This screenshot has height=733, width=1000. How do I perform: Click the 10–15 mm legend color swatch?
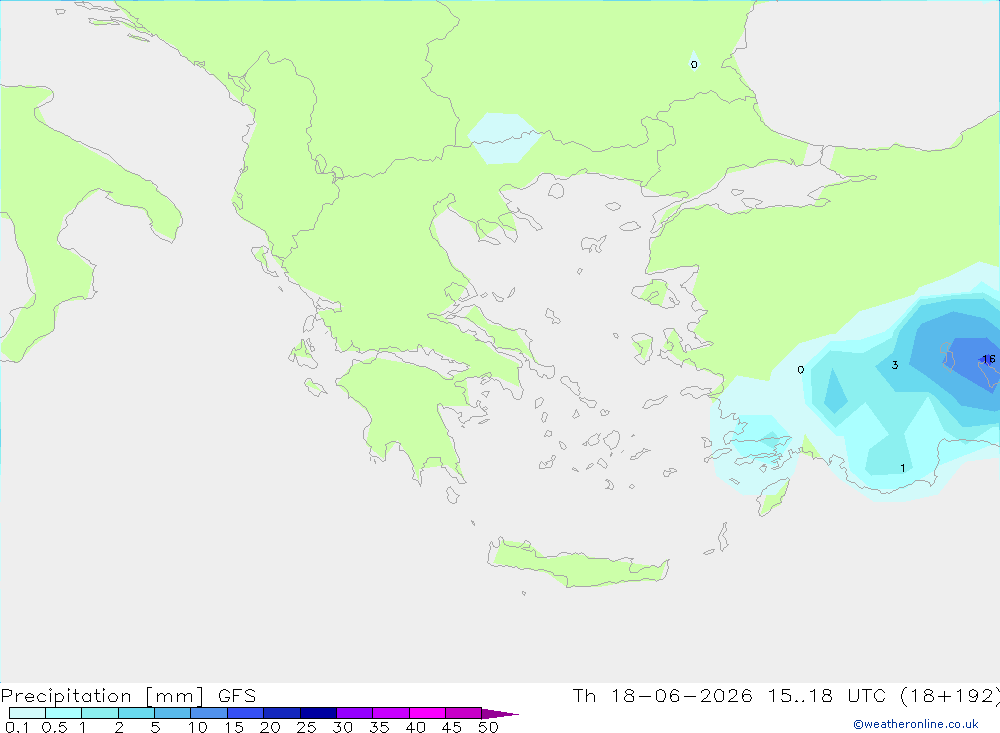pos(209,713)
